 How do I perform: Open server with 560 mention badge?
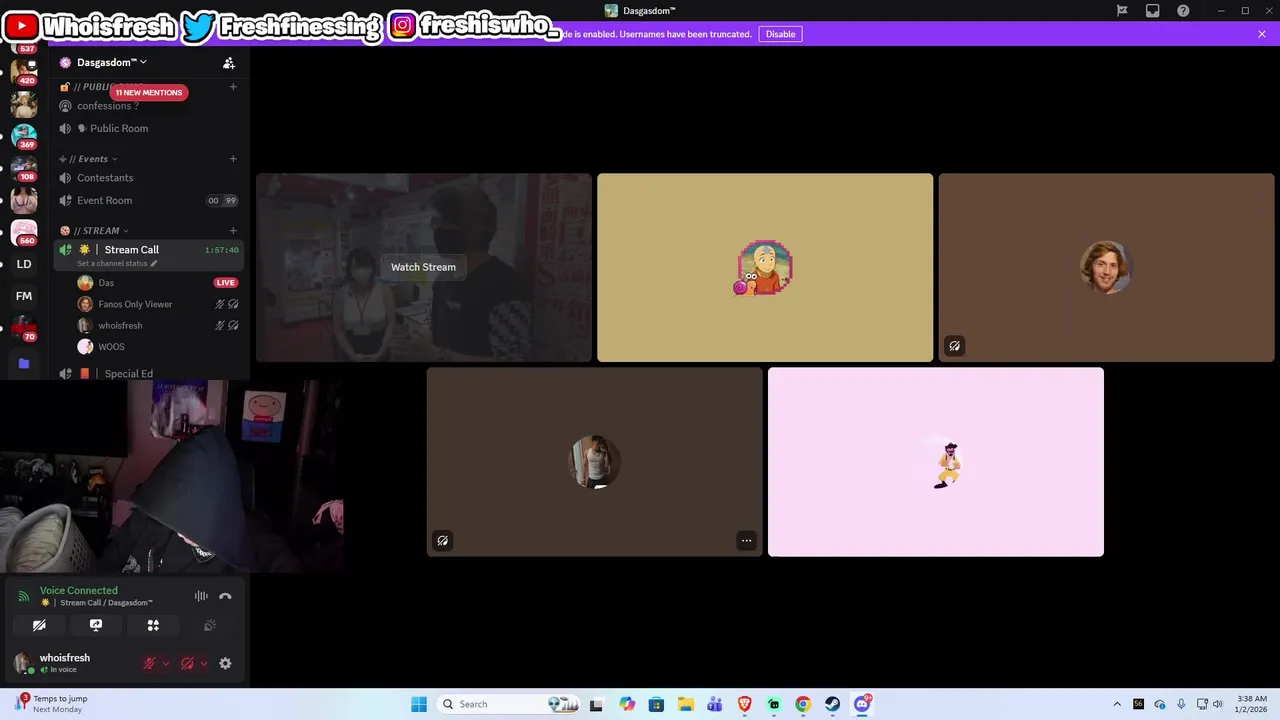tap(24, 231)
